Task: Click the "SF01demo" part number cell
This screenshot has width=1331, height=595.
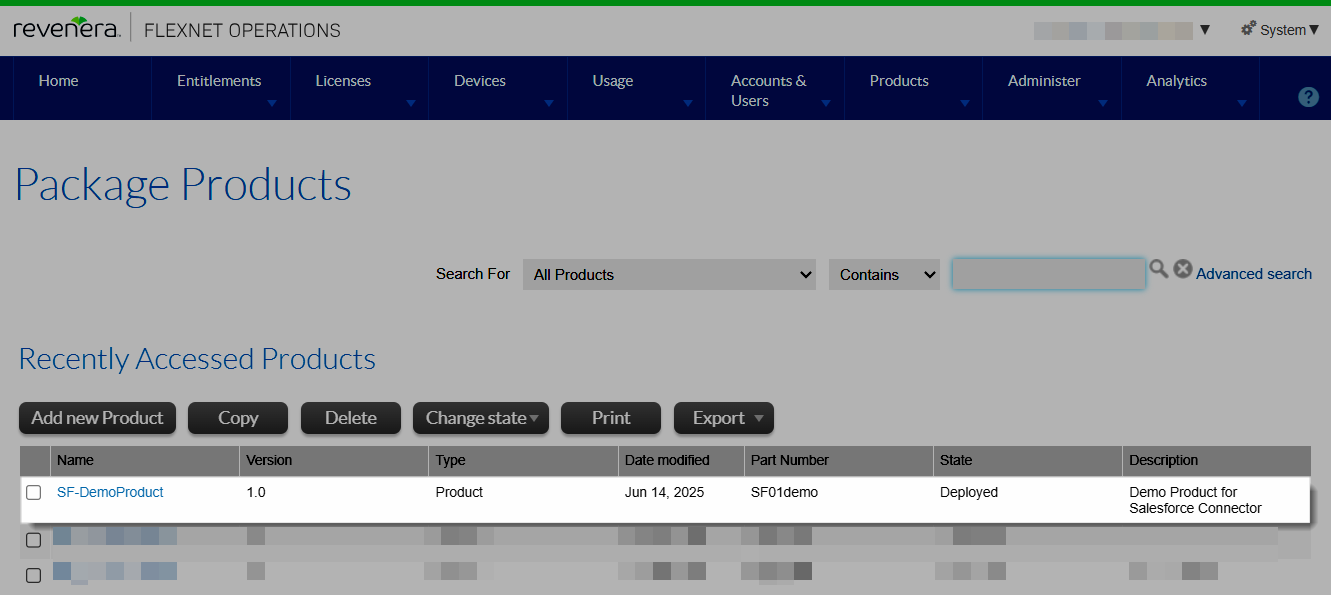Action: (x=785, y=492)
